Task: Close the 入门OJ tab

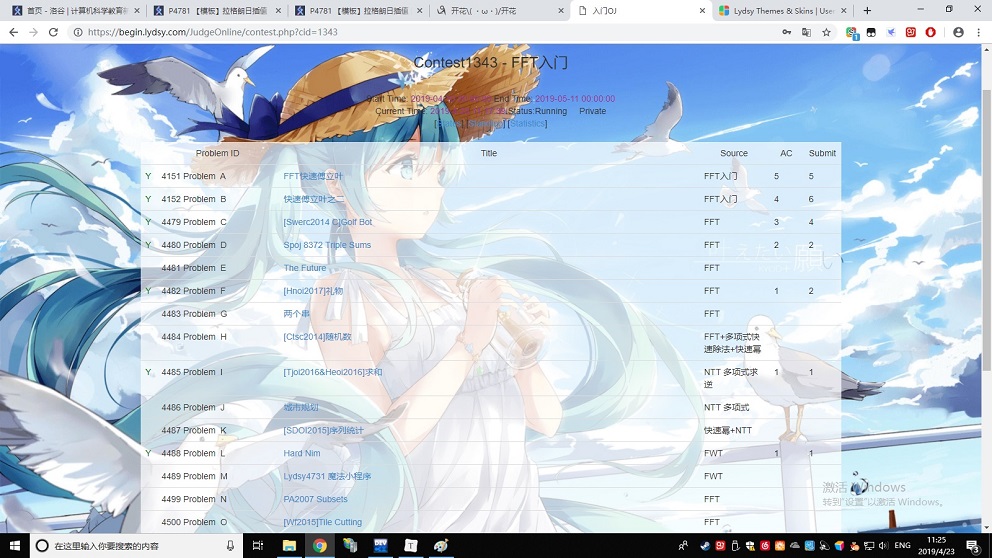Action: (x=702, y=11)
